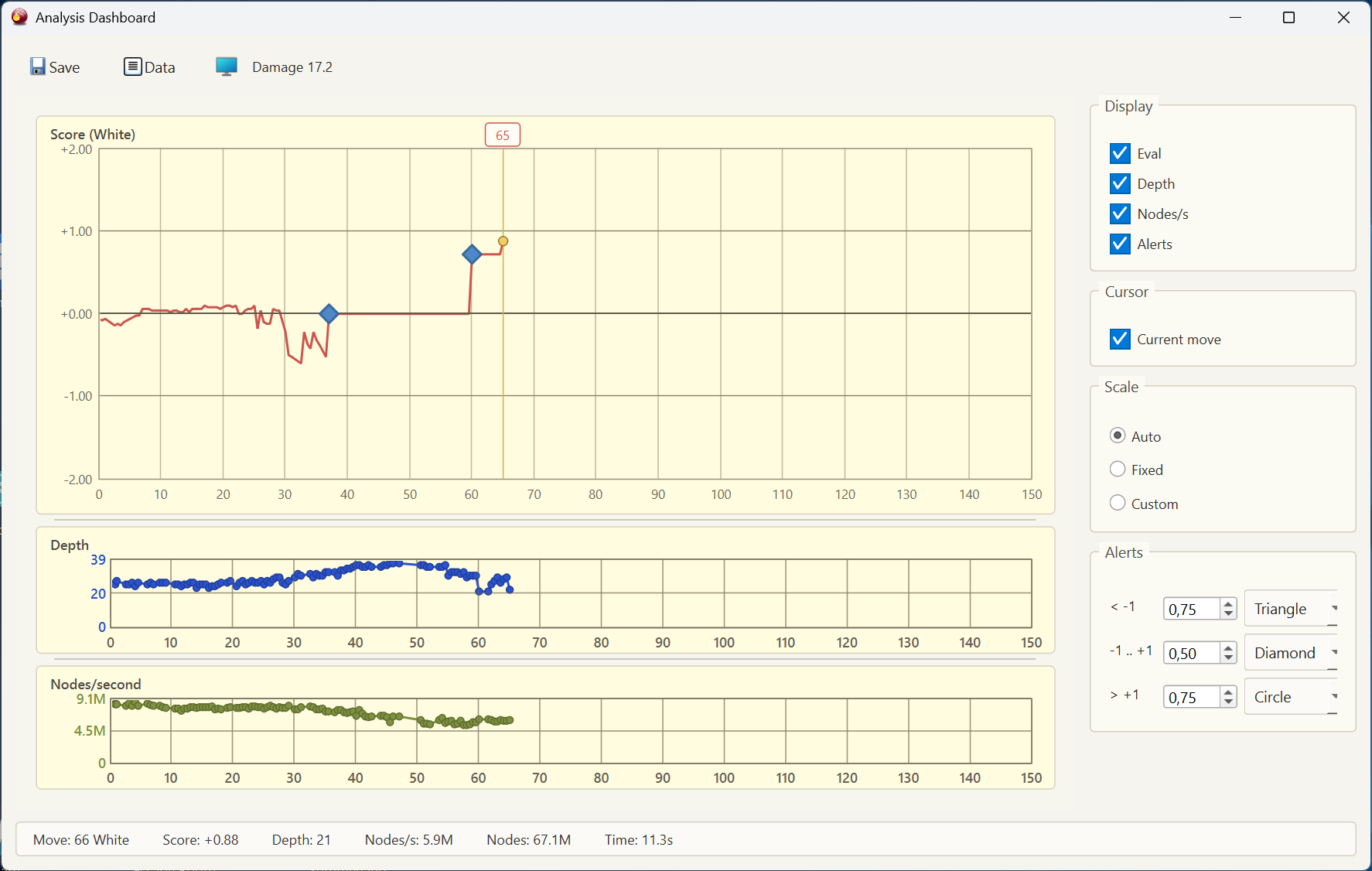Click the move 65 cursor marker label

pyautogui.click(x=503, y=135)
